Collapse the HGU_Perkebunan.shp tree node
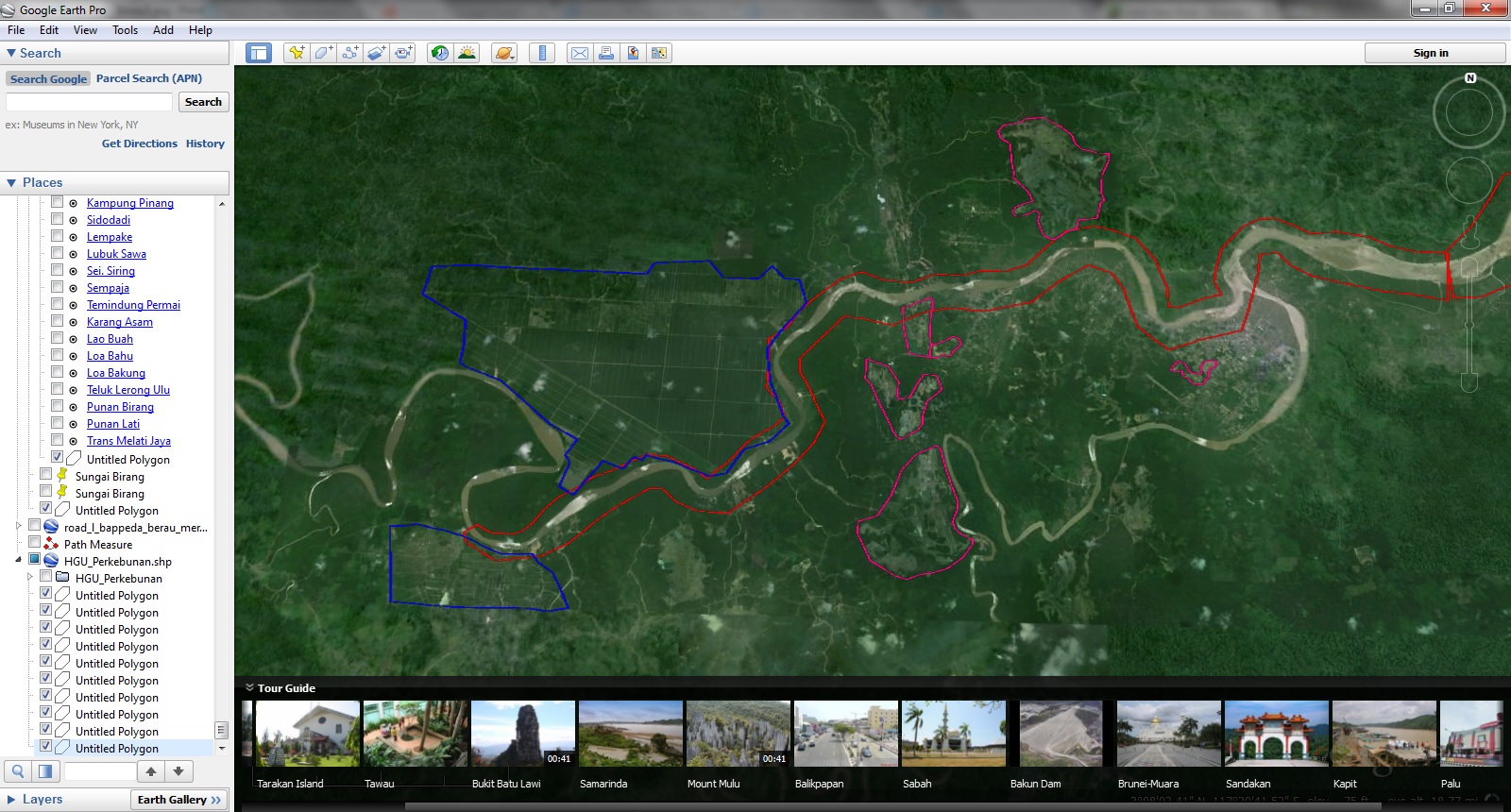This screenshot has width=1511, height=812. (18, 561)
